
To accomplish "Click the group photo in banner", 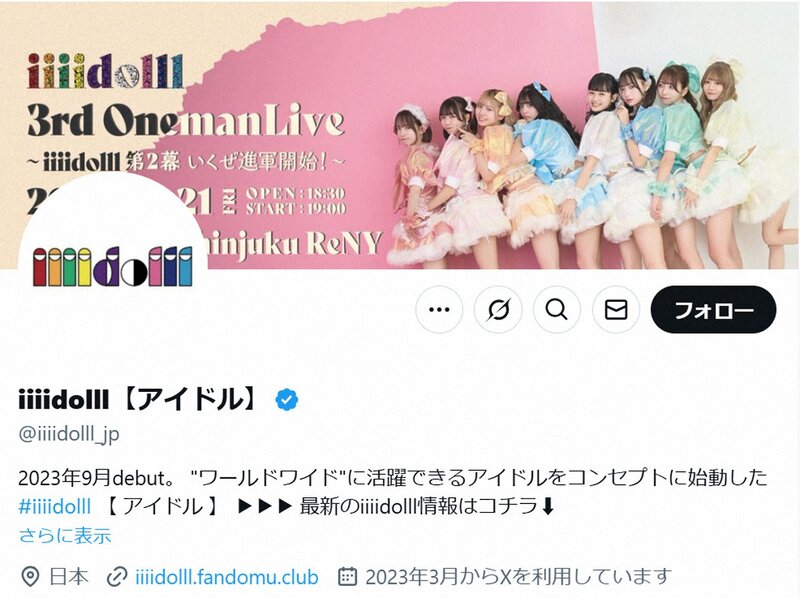I will (587, 163).
